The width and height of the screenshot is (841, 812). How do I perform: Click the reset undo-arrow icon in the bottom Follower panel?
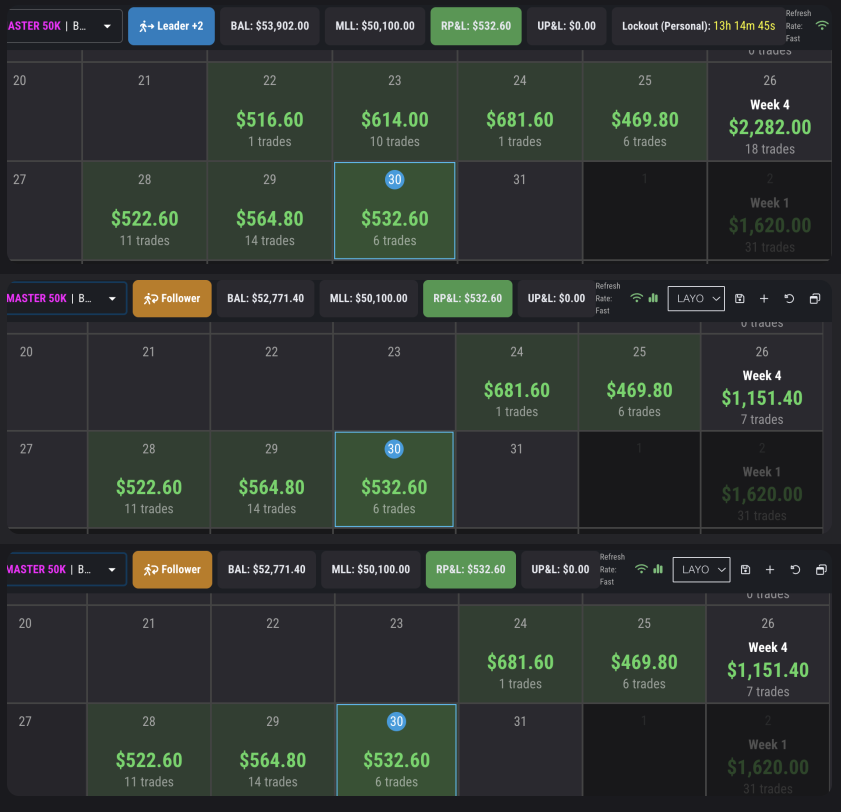coord(795,570)
